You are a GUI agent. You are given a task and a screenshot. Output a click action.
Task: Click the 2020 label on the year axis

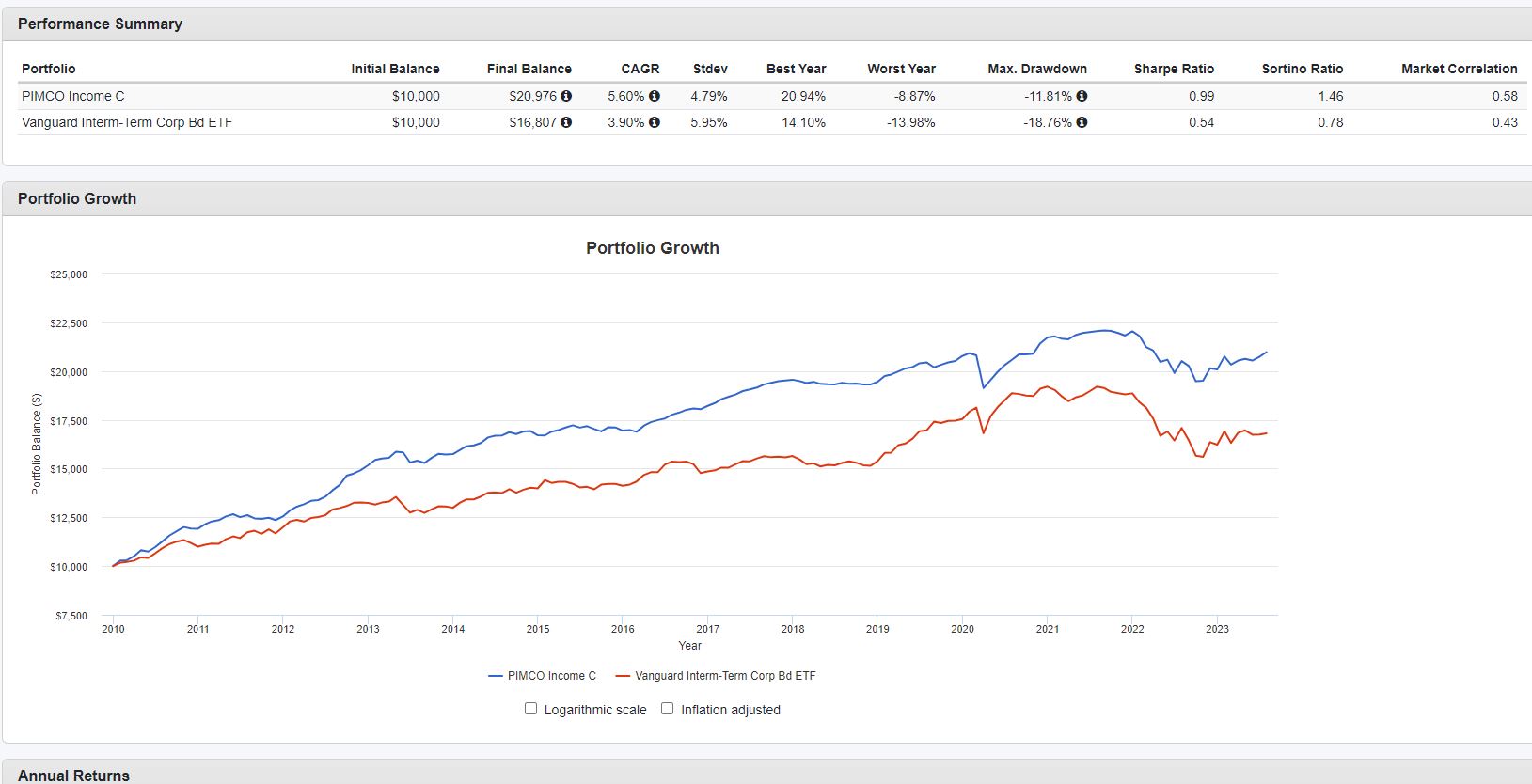click(x=962, y=629)
